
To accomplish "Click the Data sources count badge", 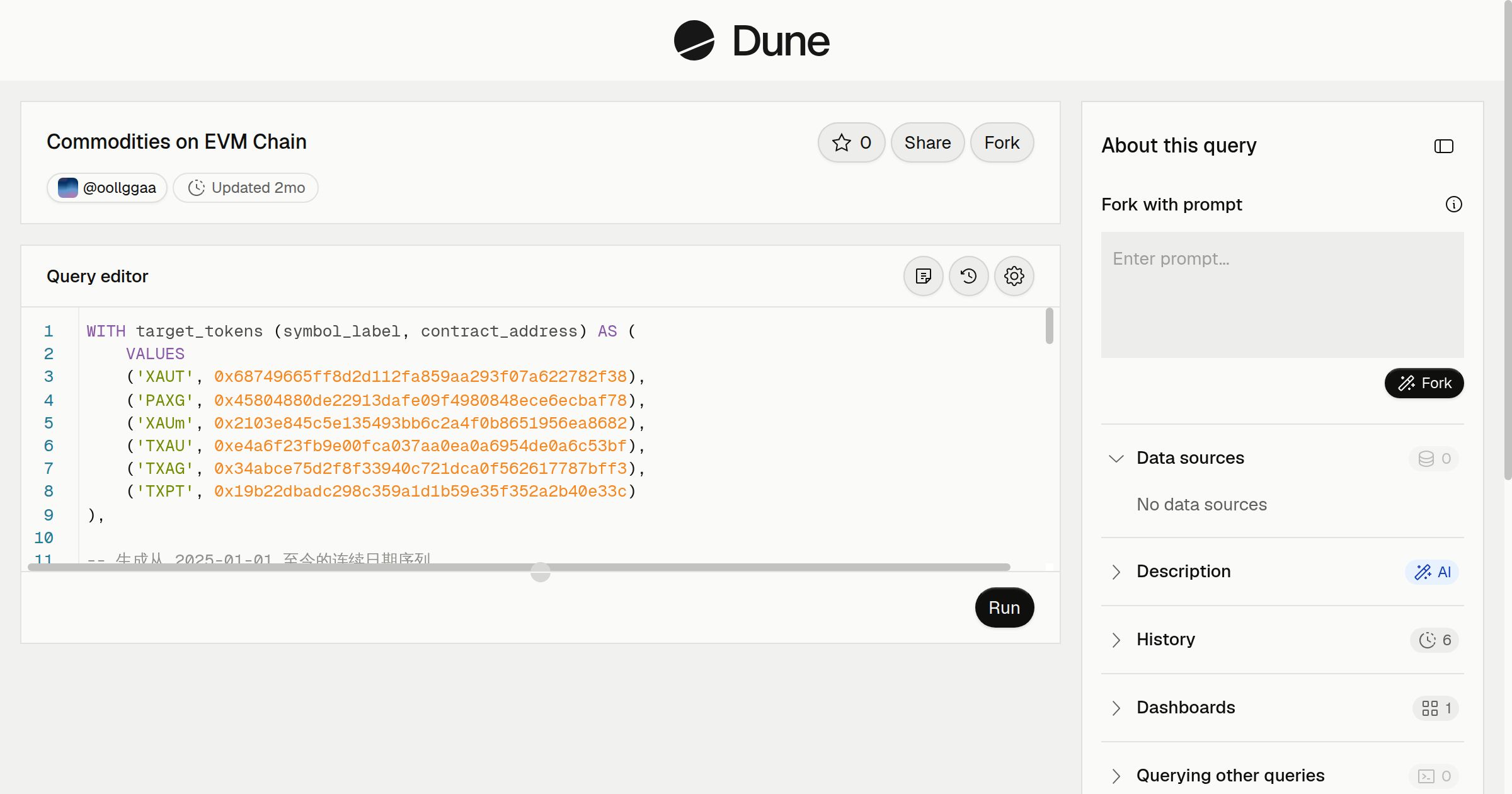I will (1434, 459).
